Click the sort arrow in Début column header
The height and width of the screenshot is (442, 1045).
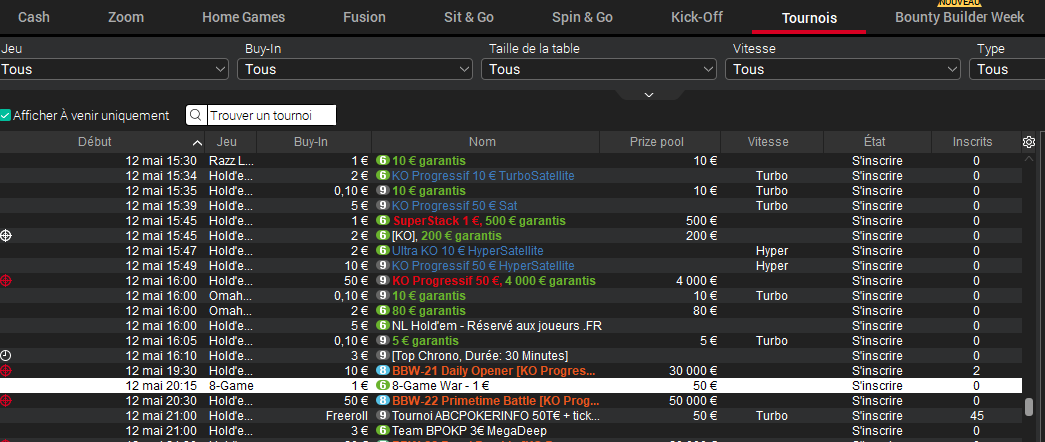pos(197,143)
